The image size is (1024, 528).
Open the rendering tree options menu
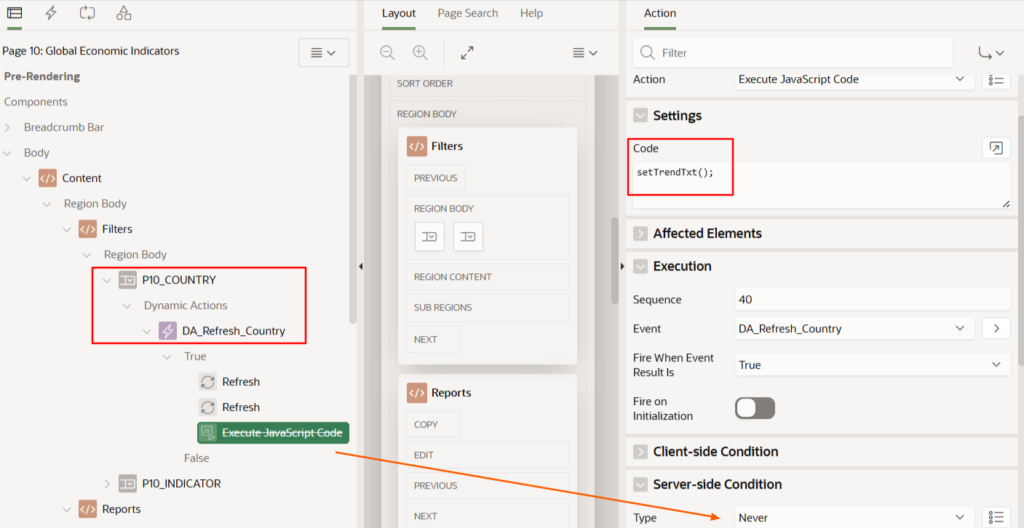(323, 53)
